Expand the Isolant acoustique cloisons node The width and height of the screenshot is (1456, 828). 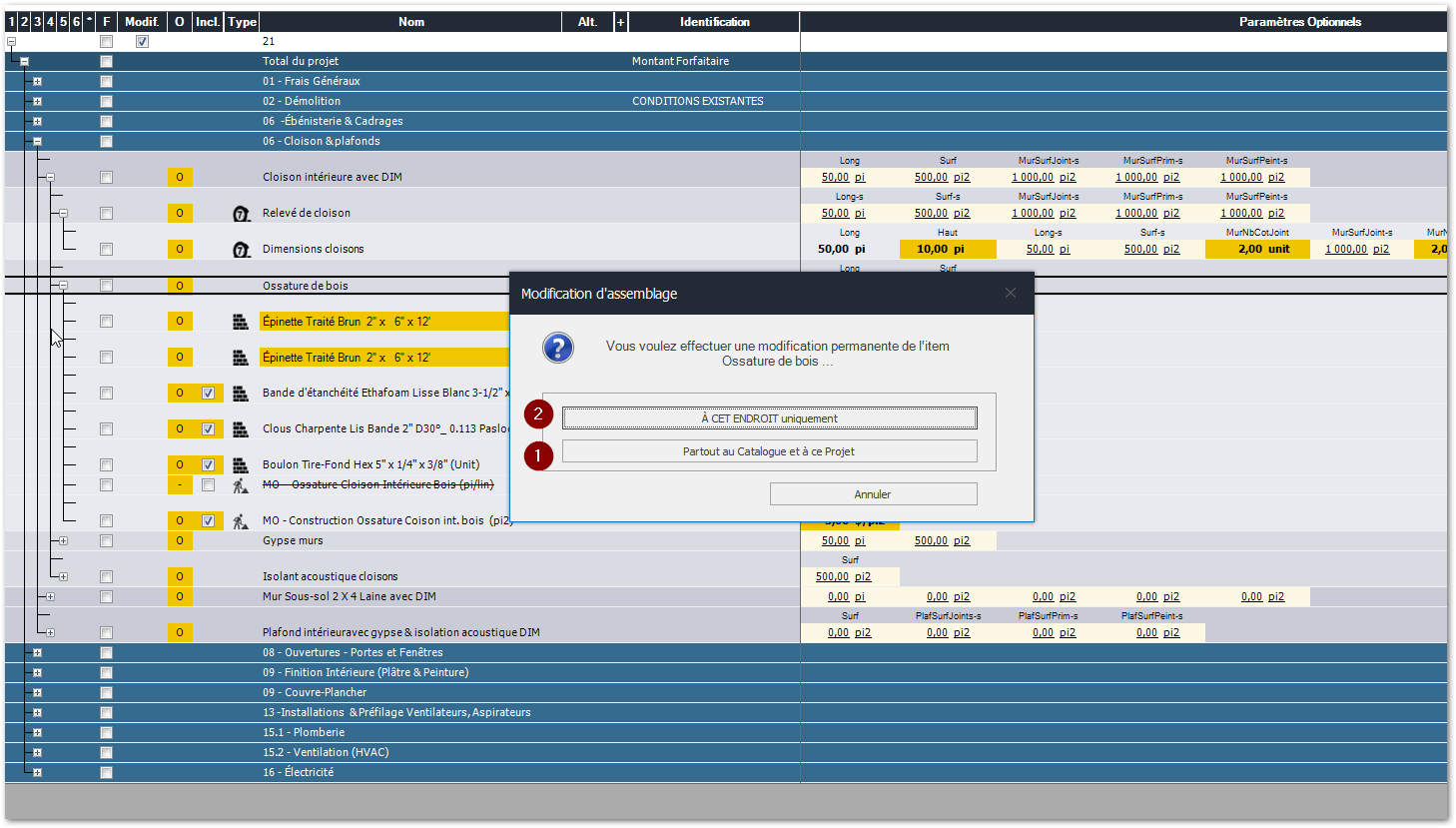pos(63,577)
